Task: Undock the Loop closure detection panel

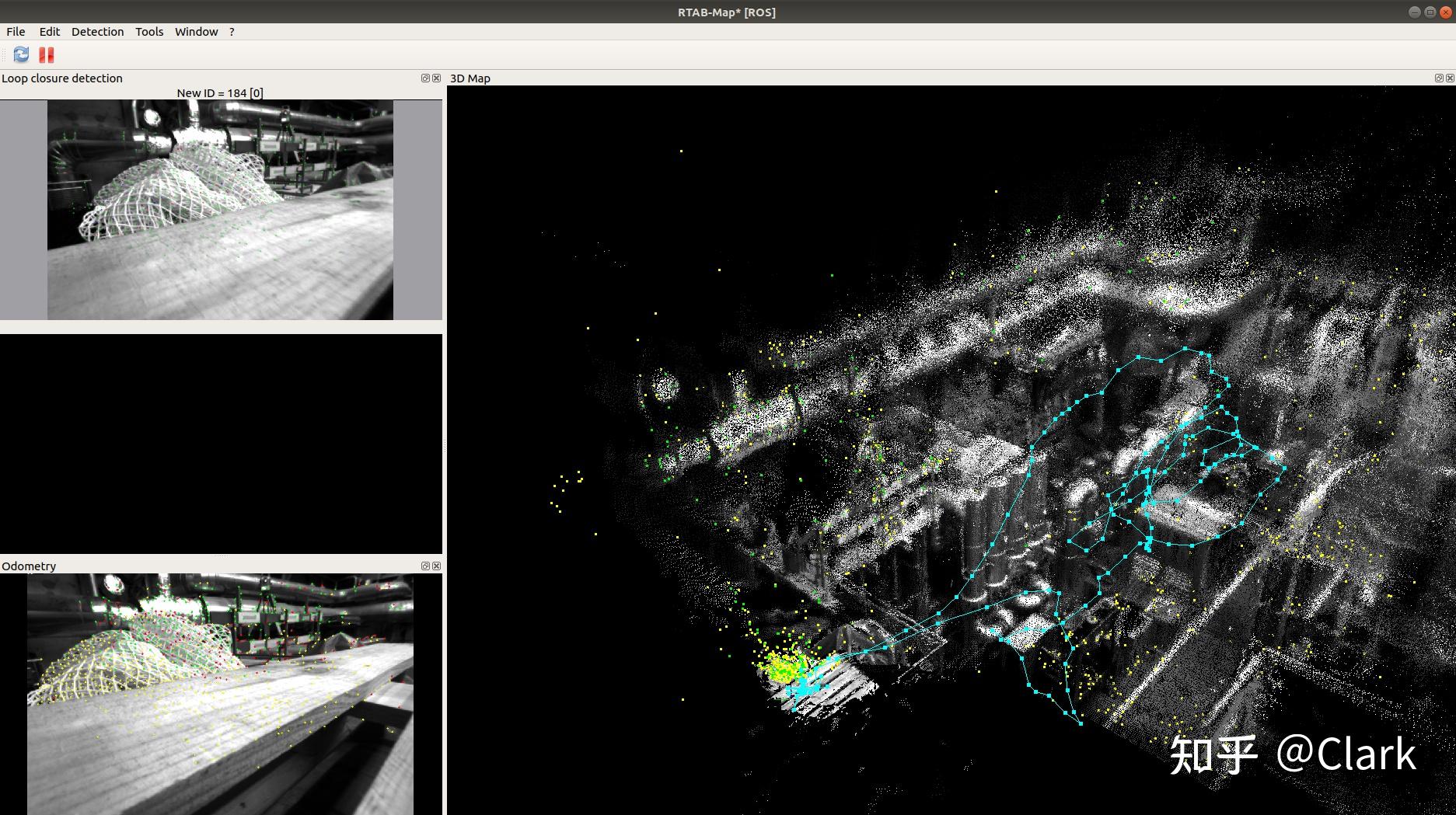Action: coord(424,78)
